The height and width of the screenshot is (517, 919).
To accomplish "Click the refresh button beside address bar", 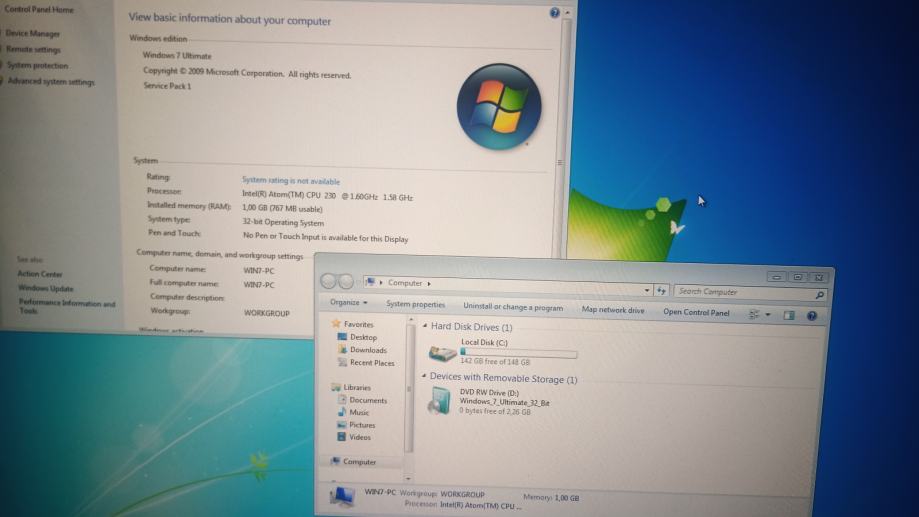I will point(661,290).
